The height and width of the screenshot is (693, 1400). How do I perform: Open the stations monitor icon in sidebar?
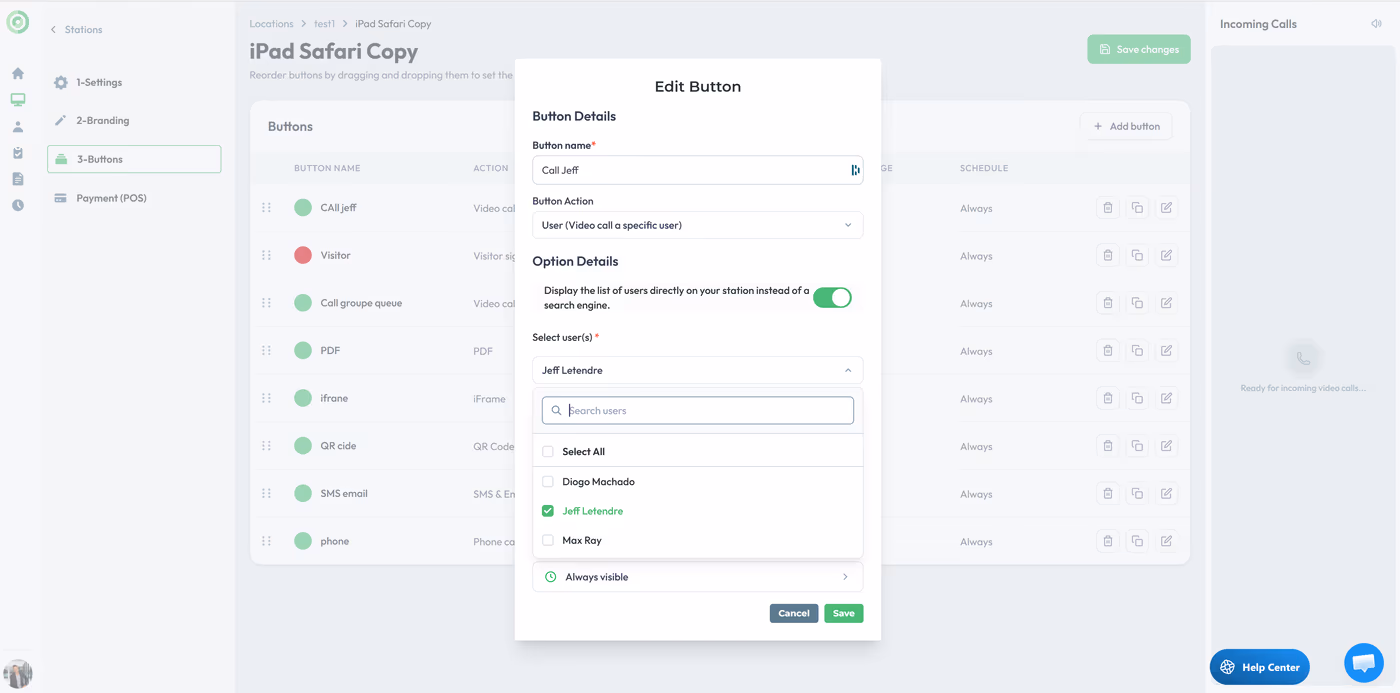18,100
